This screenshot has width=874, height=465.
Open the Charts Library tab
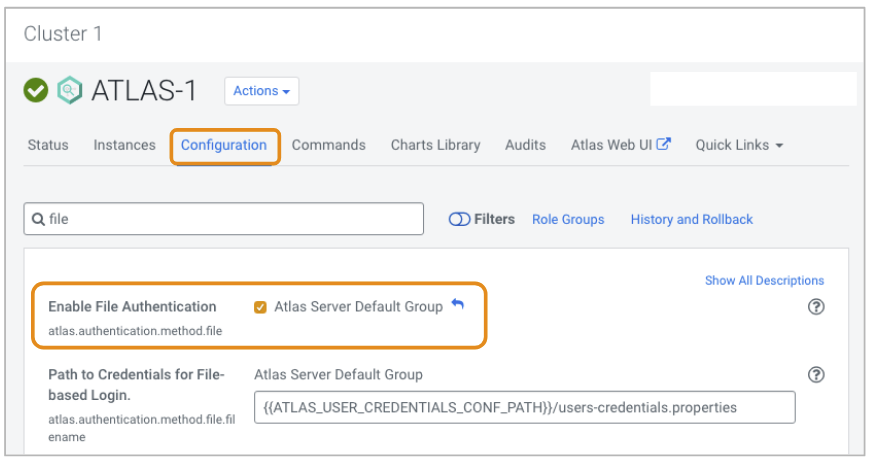pyautogui.click(x=435, y=145)
